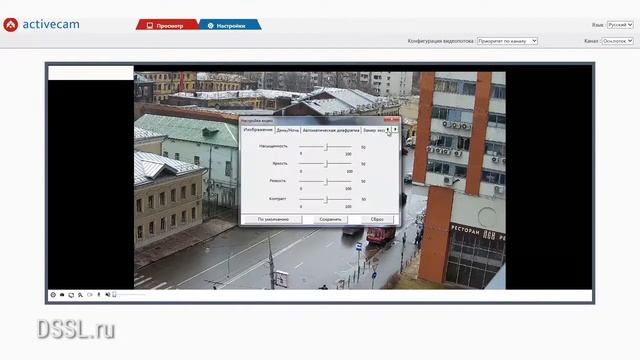Click the По умолчанию button
The width and height of the screenshot is (640, 360).
[273, 220]
